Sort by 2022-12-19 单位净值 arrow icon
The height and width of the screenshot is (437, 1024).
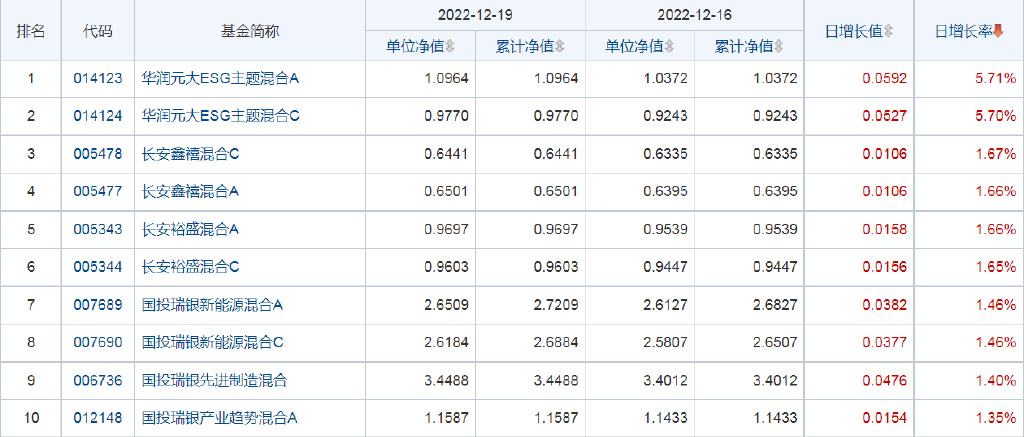tap(450, 46)
